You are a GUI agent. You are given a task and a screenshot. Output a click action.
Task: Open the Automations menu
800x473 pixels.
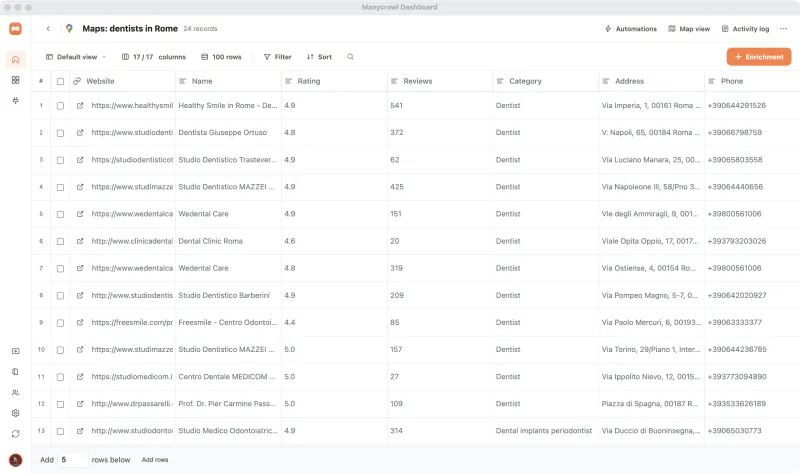[631, 29]
